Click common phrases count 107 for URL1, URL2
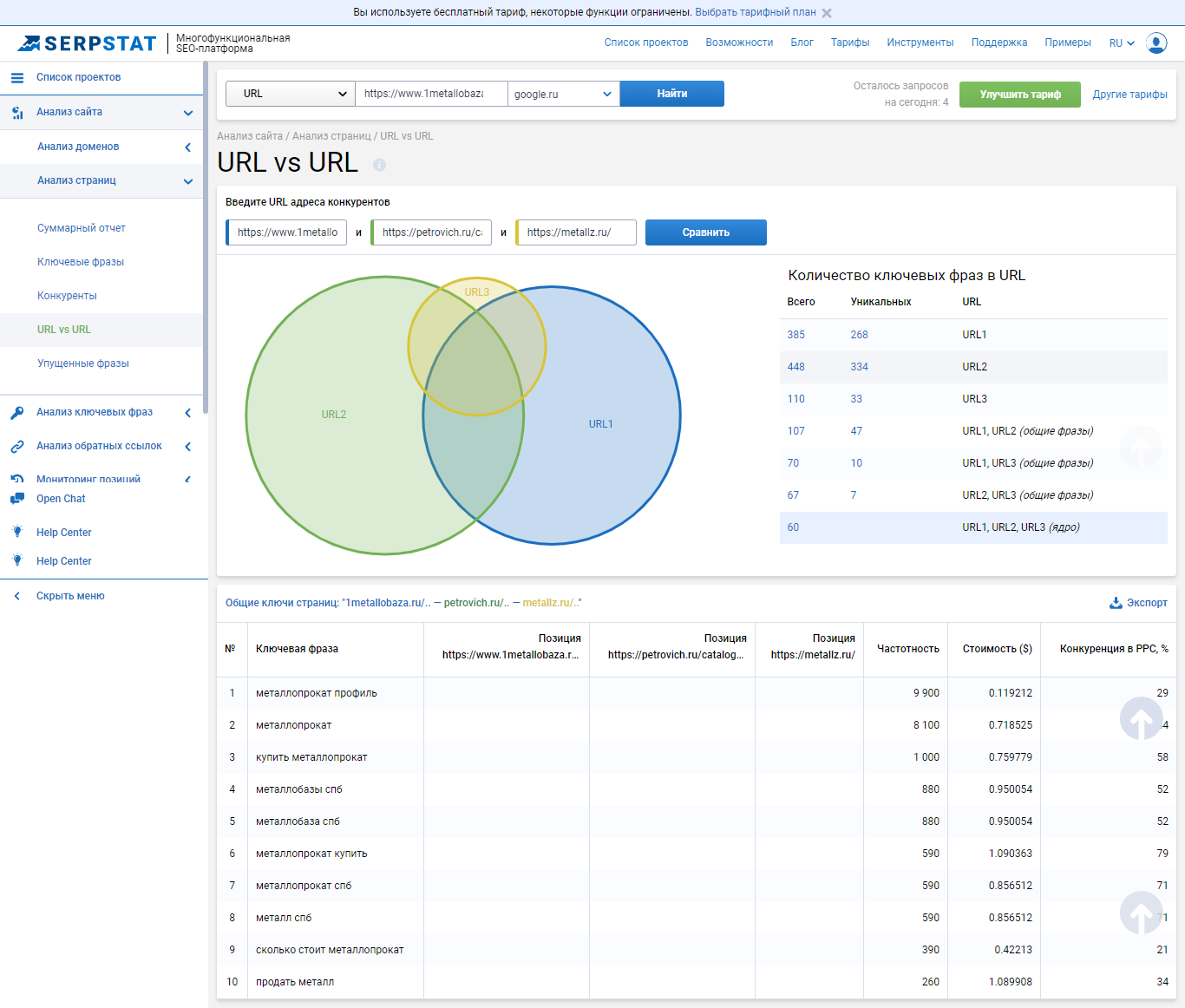Screen dimensions: 1185x1008 click(796, 431)
